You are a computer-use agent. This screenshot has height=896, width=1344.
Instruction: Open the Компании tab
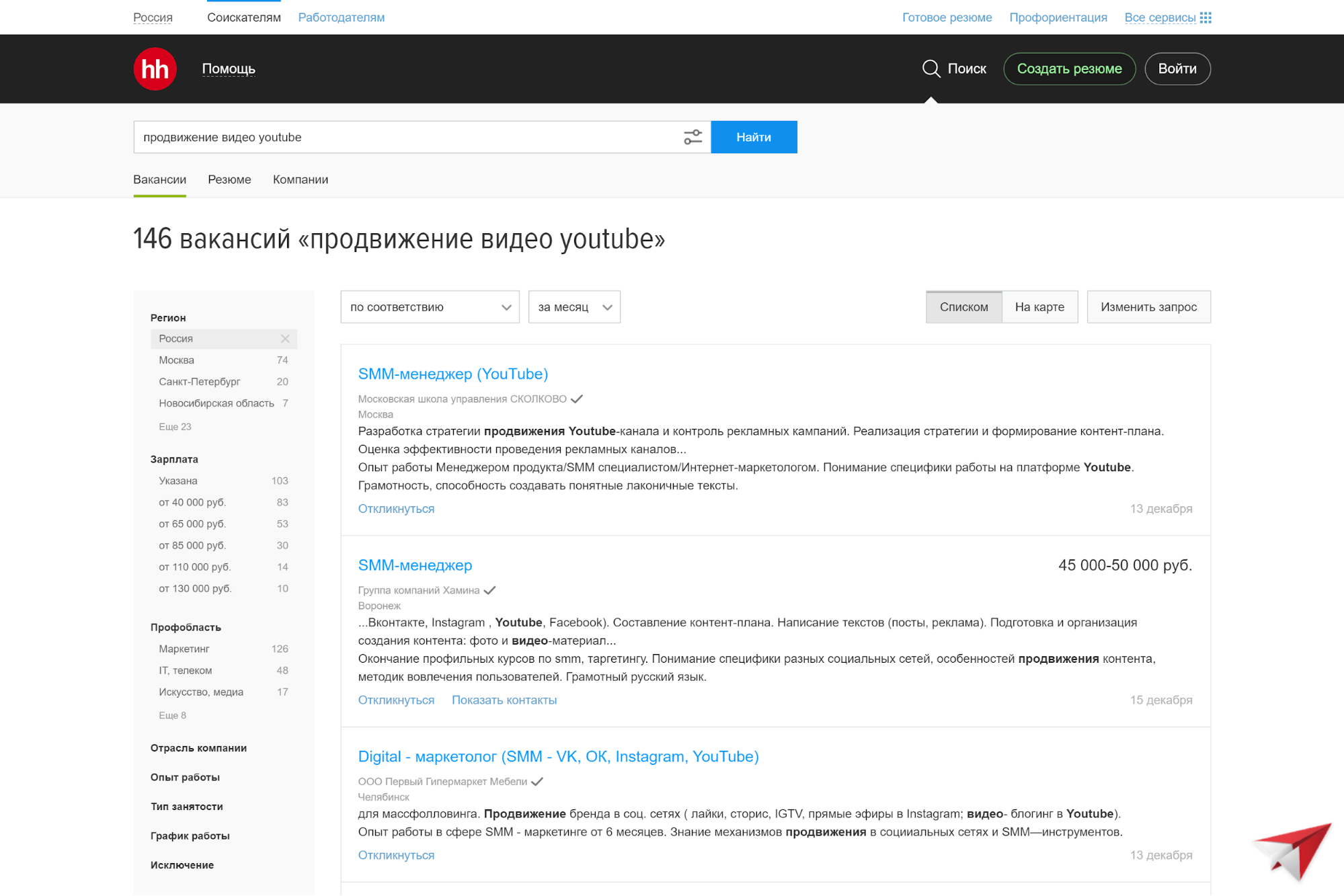coord(301,179)
